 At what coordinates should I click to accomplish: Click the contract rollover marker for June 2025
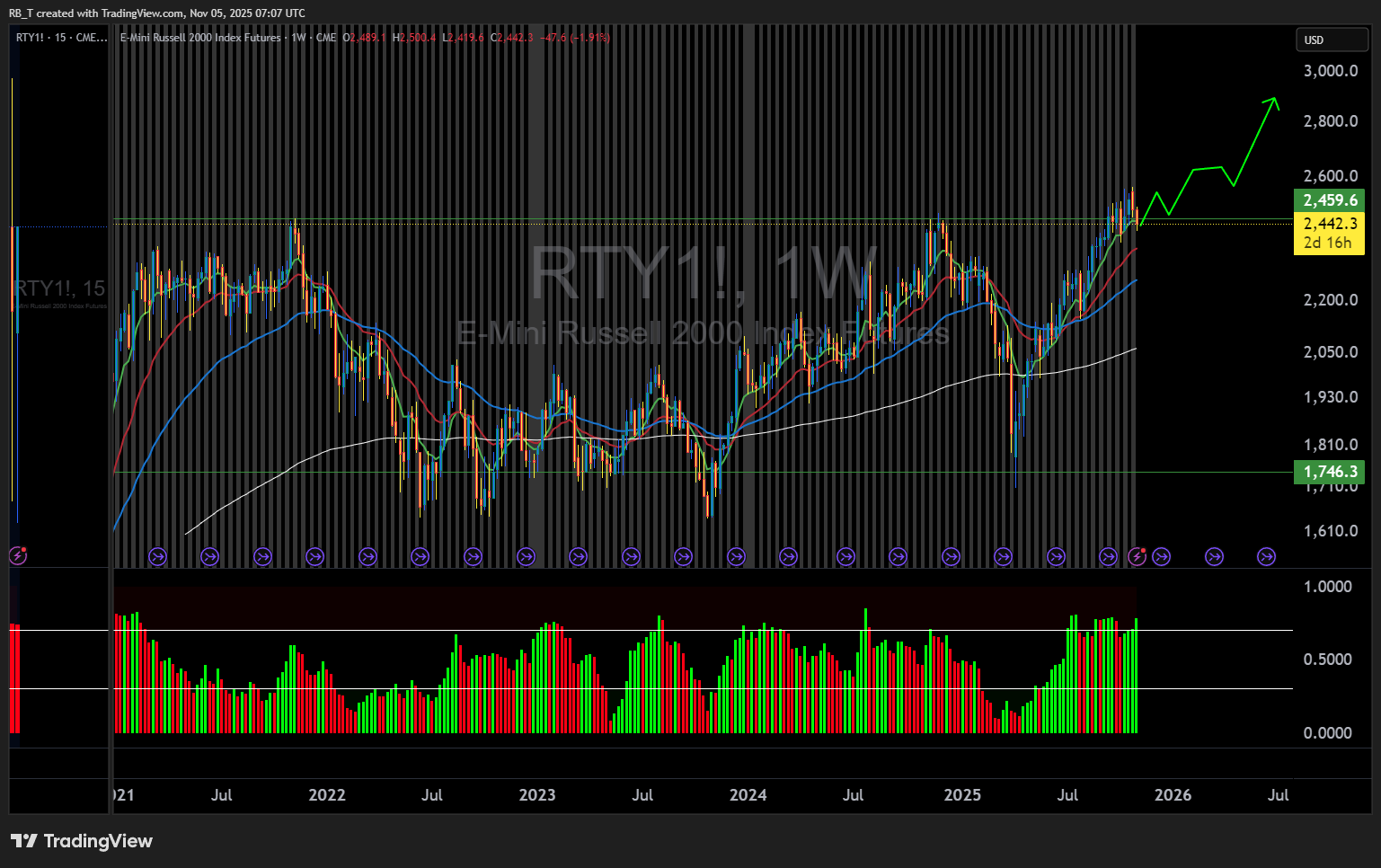1056,557
